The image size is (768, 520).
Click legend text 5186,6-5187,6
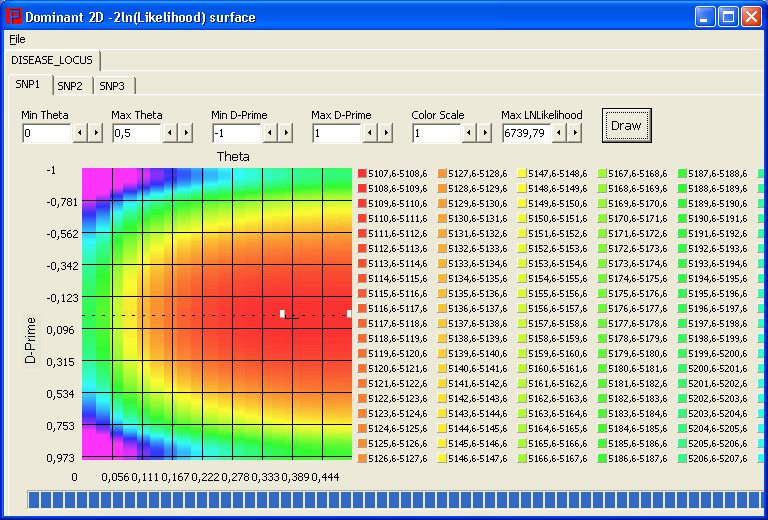638,458
